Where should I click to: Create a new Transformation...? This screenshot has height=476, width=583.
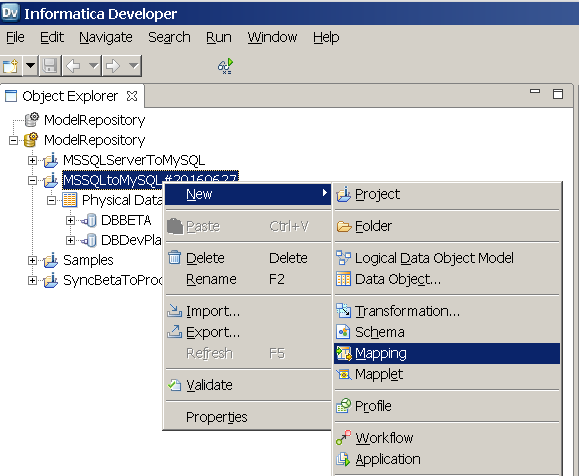[447, 311]
